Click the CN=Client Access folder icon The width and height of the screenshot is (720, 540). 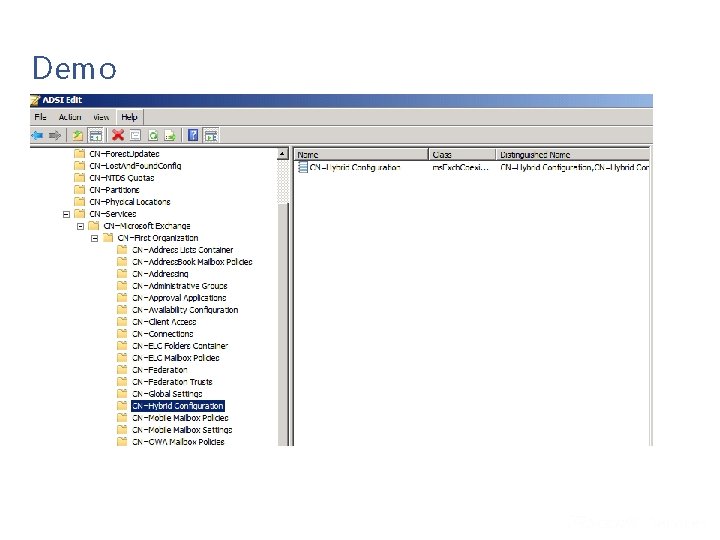[x=122, y=321]
